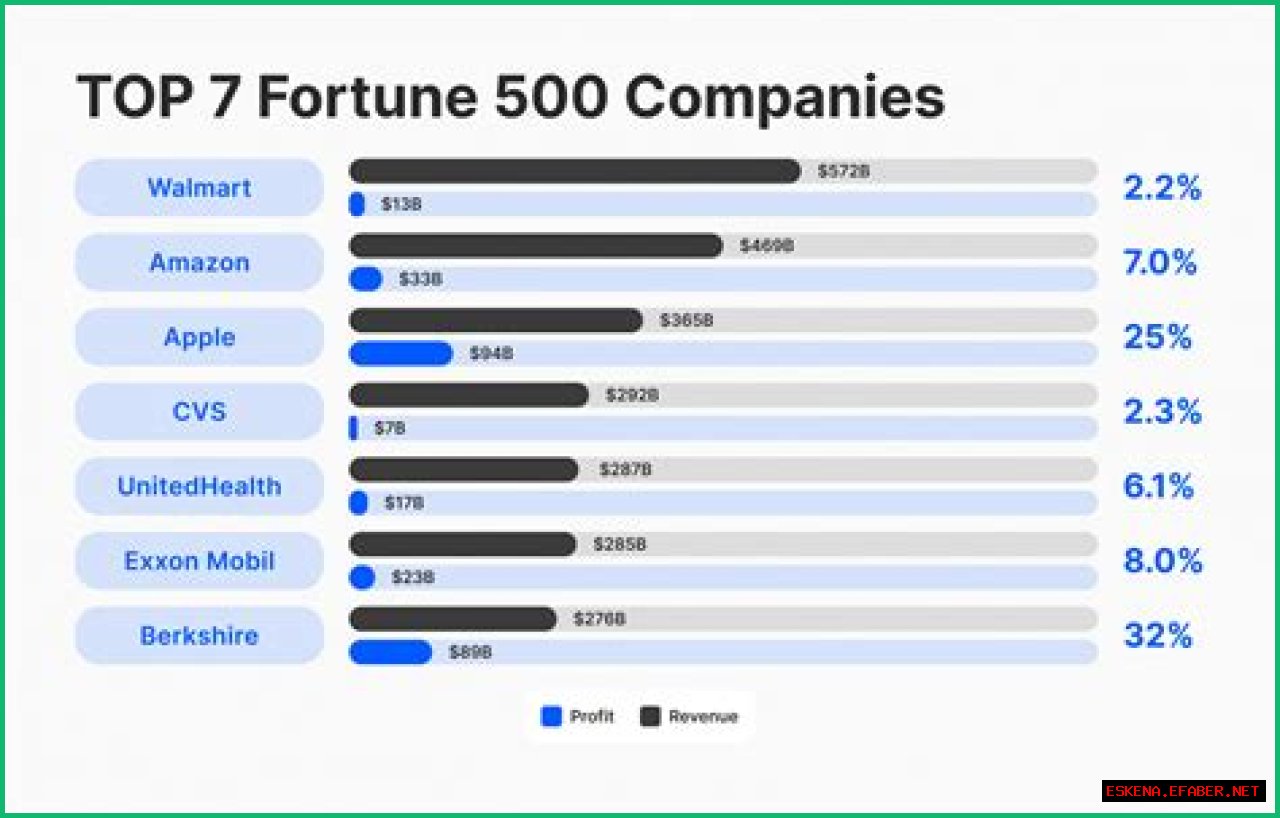Viewport: 1280px width, 818px height.
Task: Click Amazon's $469B revenue bar
Action: [535, 246]
